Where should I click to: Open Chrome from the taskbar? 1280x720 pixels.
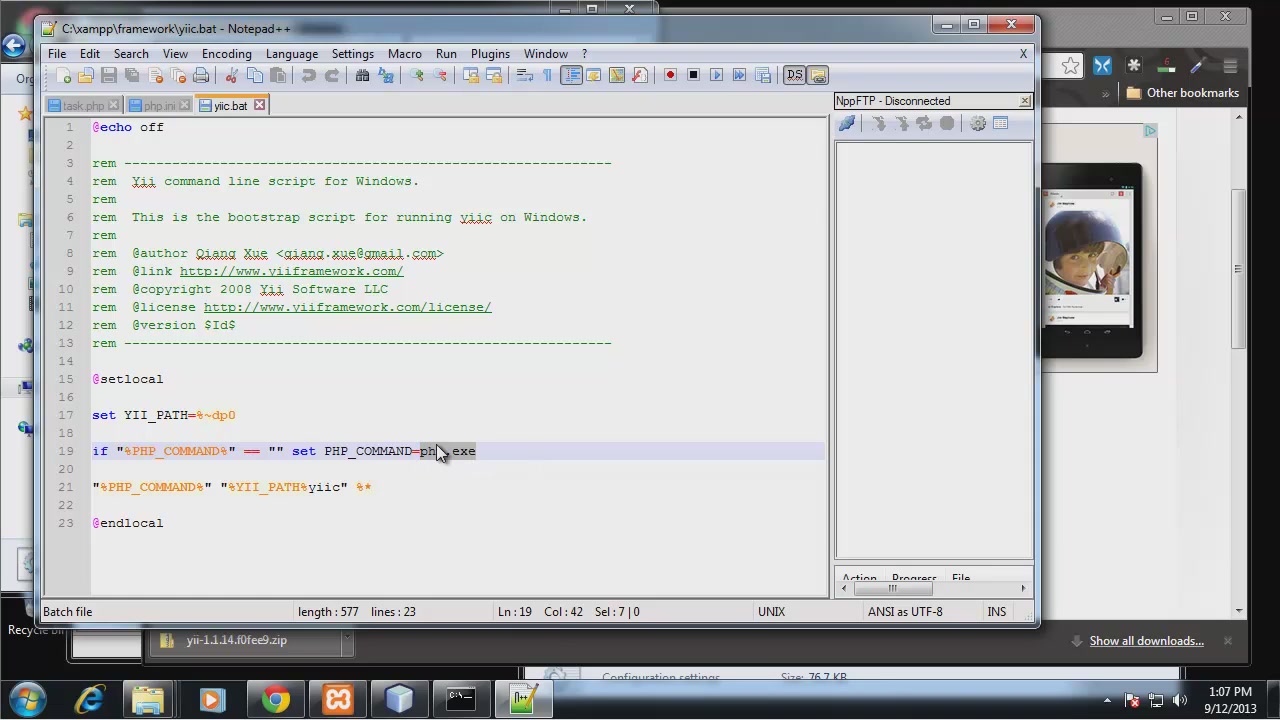pos(276,698)
